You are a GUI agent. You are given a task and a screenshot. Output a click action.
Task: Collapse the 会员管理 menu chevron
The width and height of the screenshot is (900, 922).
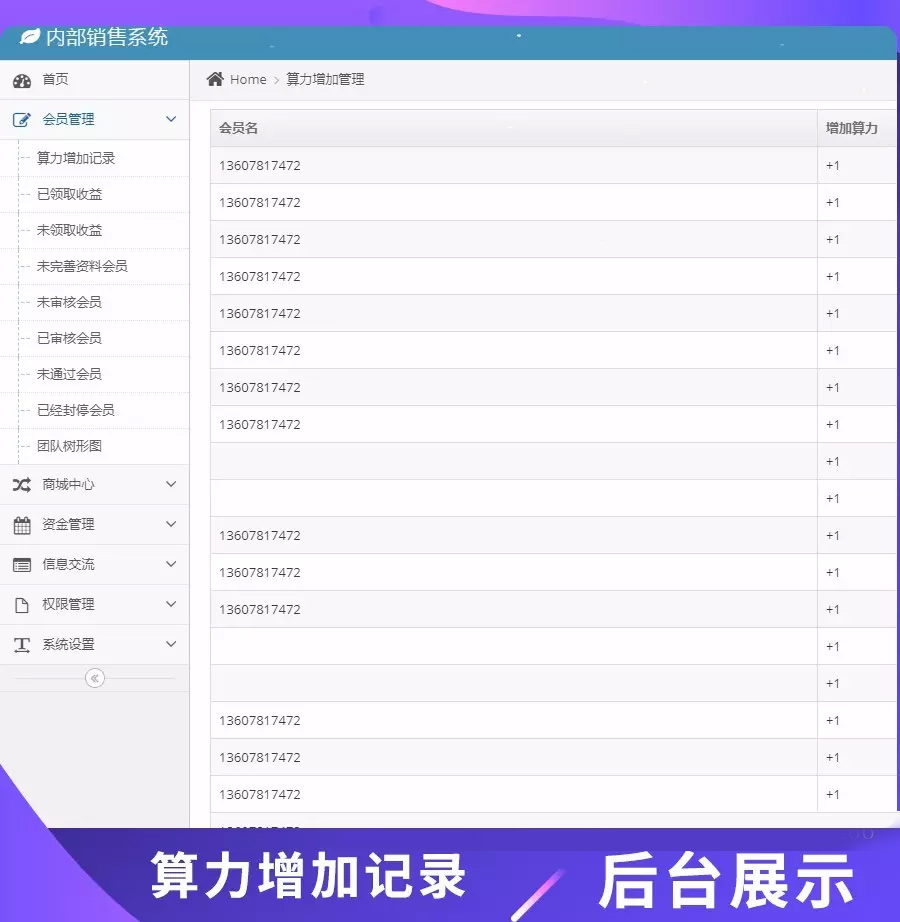tap(171, 119)
